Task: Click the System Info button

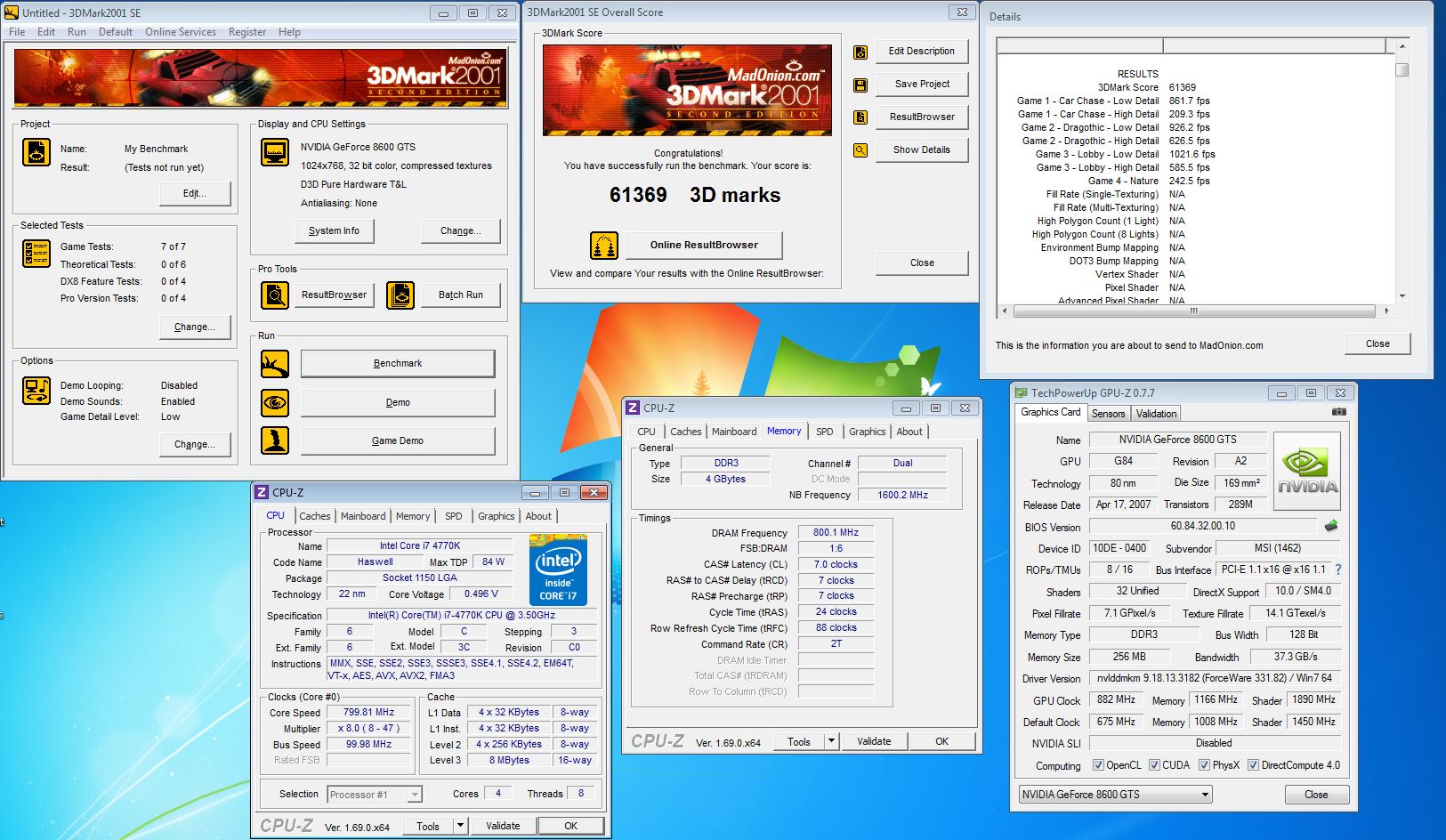Action: point(334,230)
